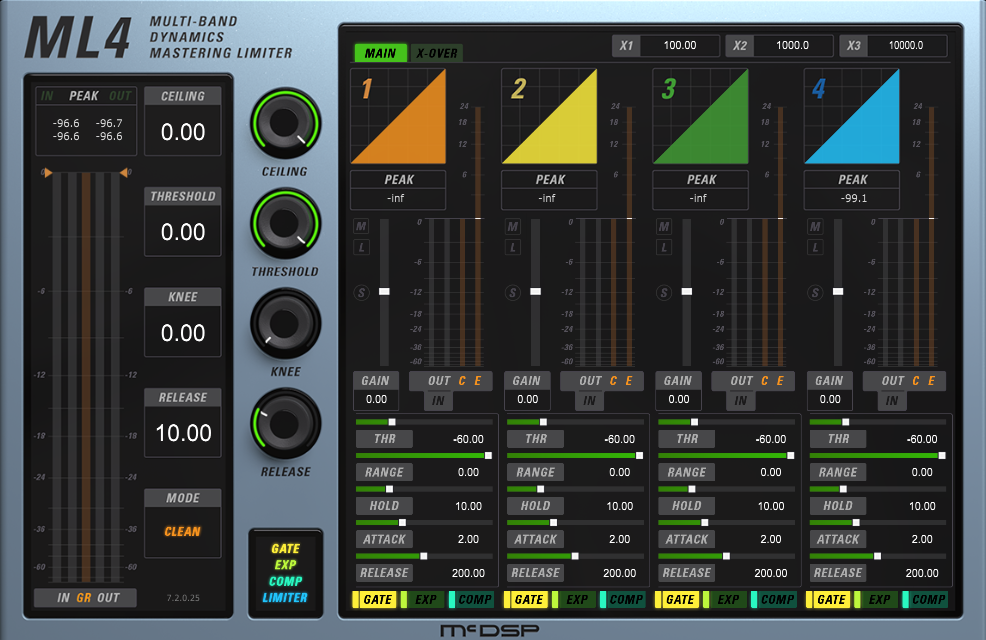The image size is (986, 640).
Task: Click band 3 ATTACK slider handle
Action: 705,522
